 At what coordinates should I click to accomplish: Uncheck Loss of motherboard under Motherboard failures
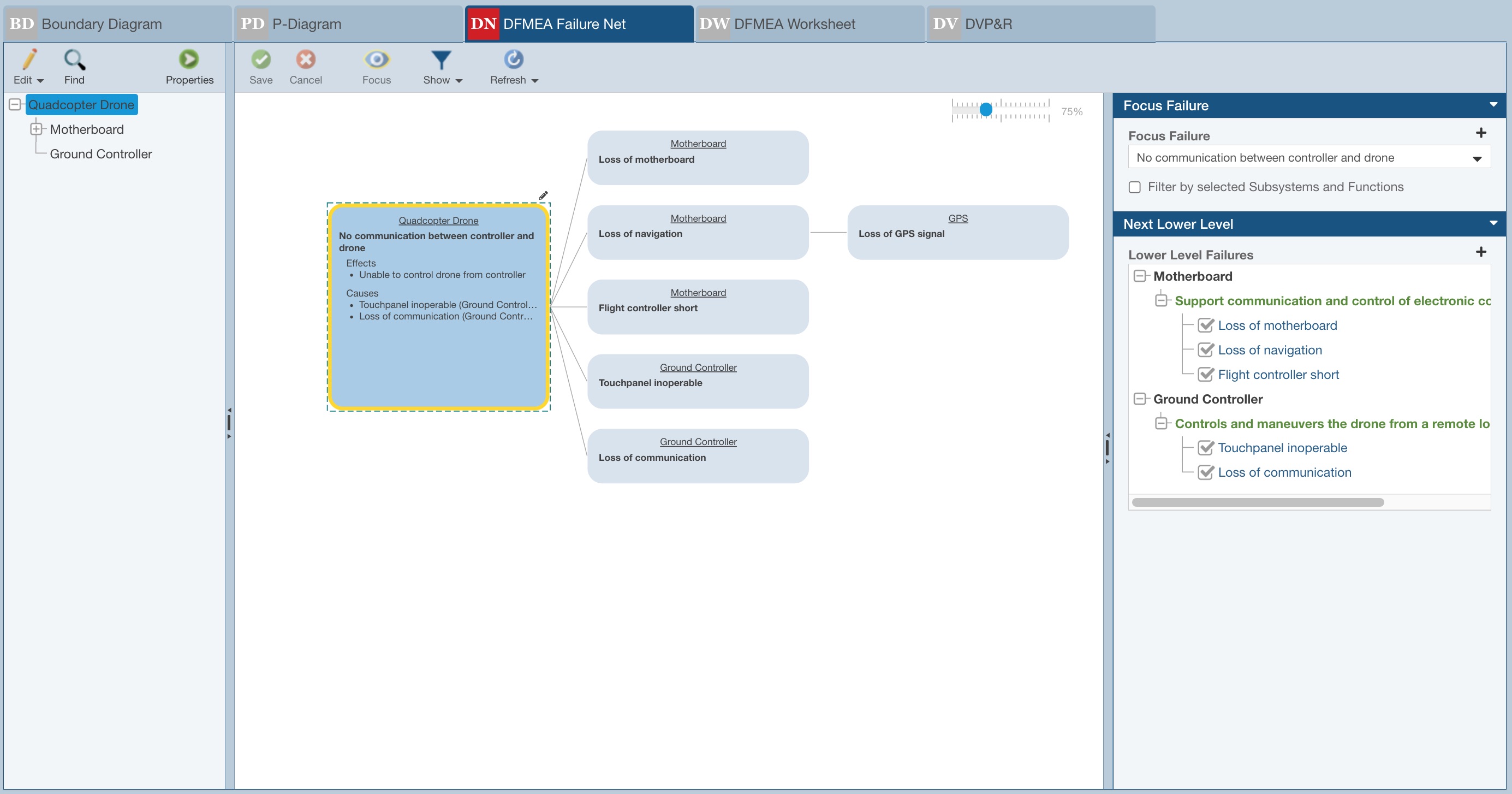click(x=1207, y=325)
